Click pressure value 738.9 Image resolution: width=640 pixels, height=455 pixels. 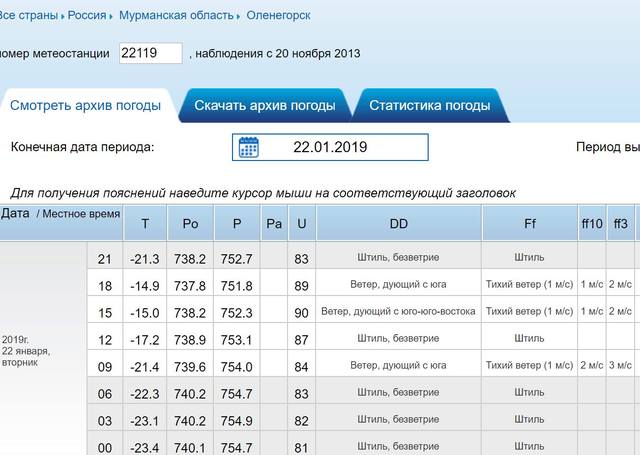[190, 340]
